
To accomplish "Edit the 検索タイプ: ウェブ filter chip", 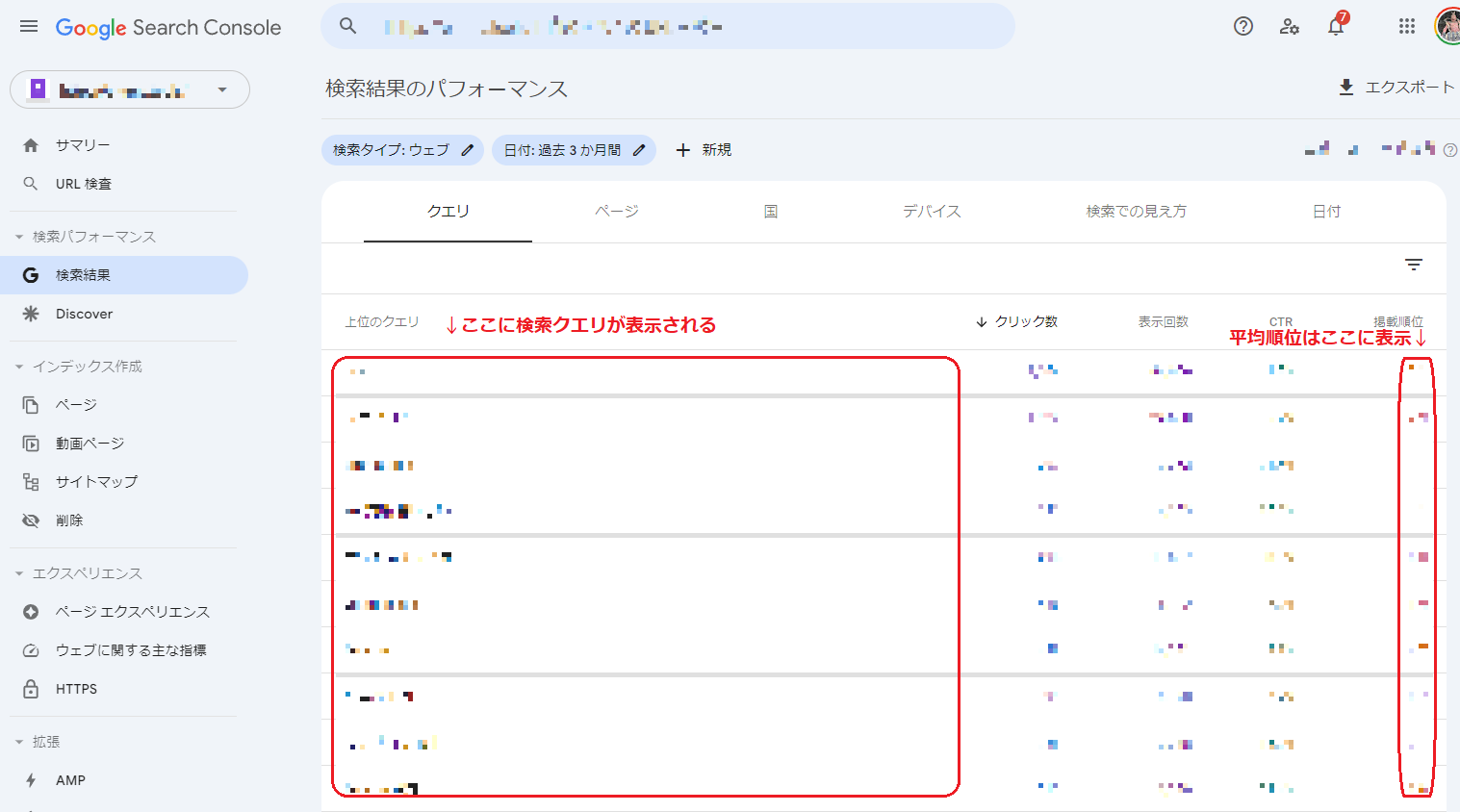I will click(x=402, y=150).
